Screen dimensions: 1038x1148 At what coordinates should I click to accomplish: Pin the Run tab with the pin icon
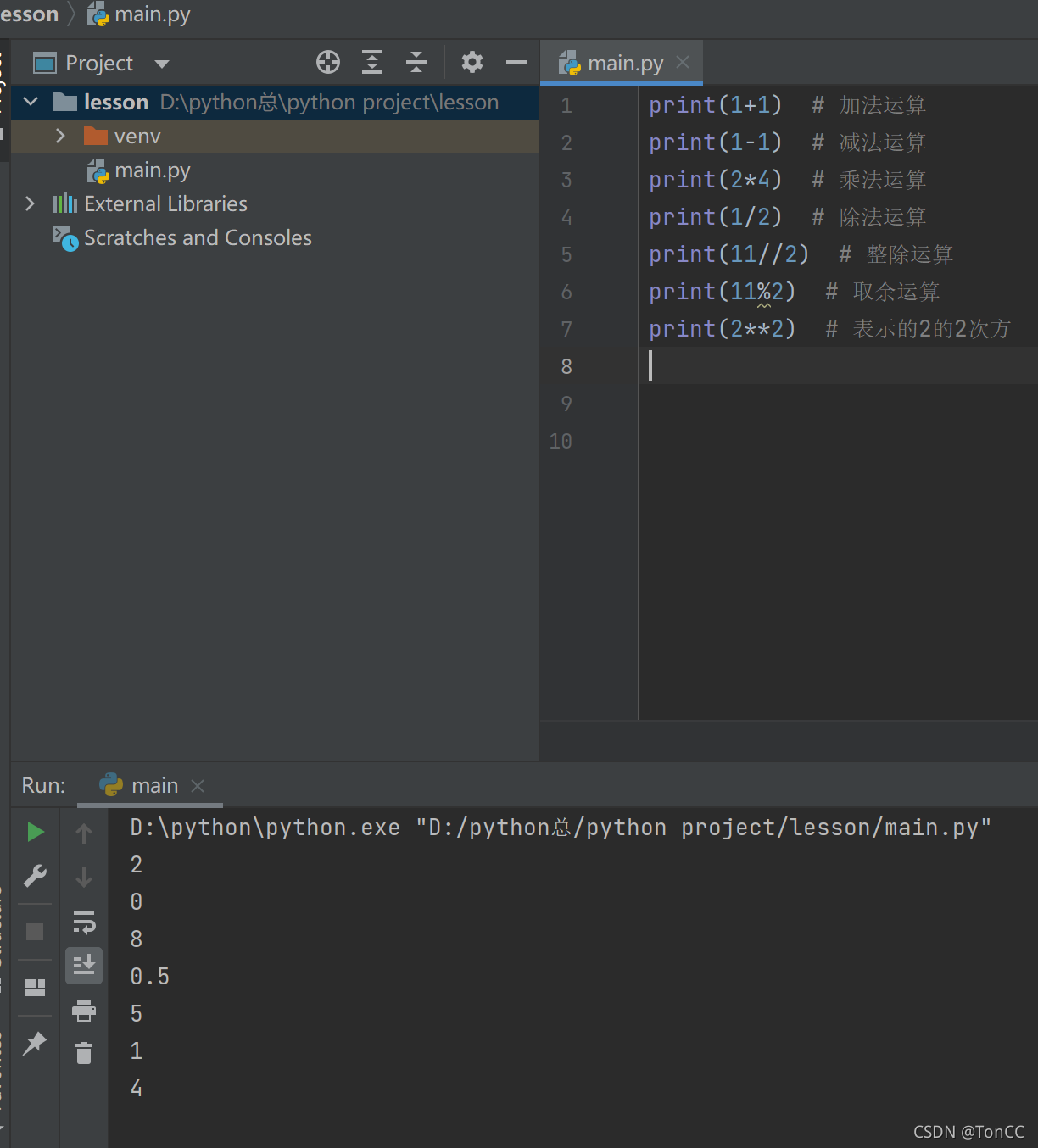click(x=35, y=1043)
